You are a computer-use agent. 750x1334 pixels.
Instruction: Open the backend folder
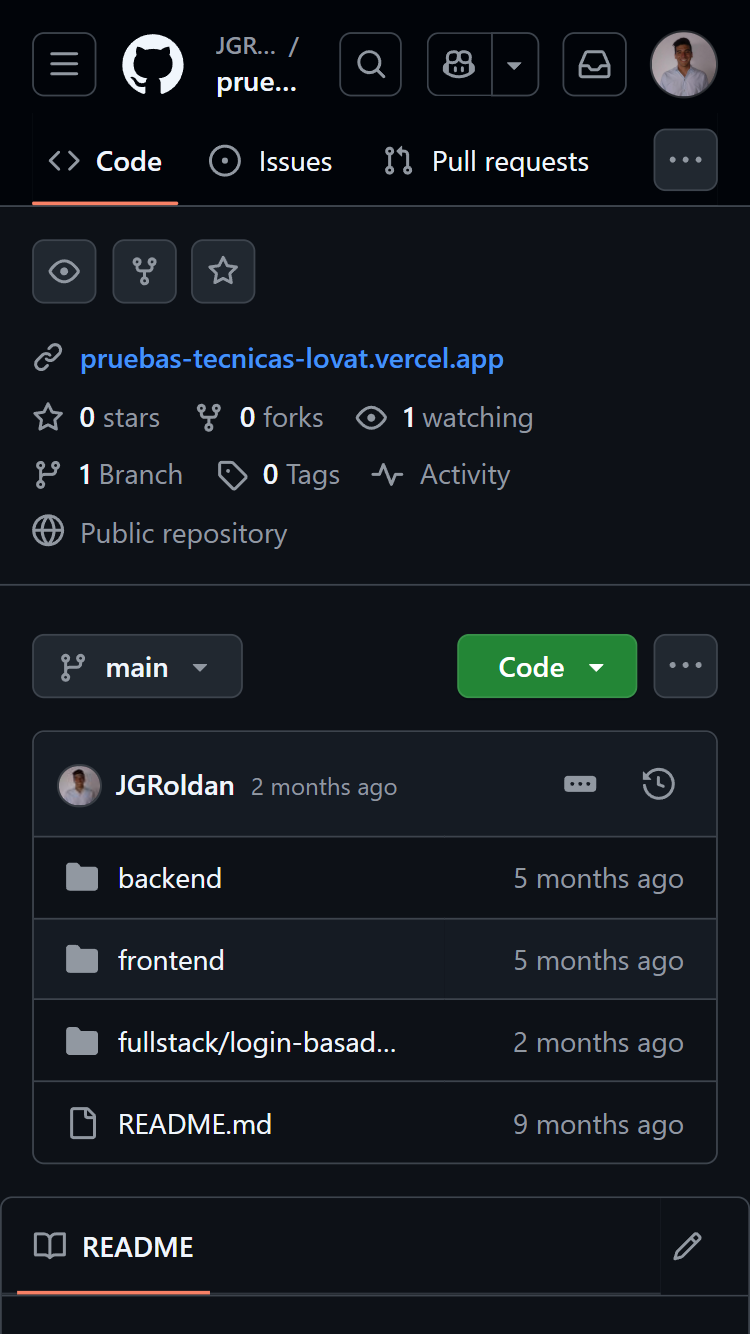point(170,878)
